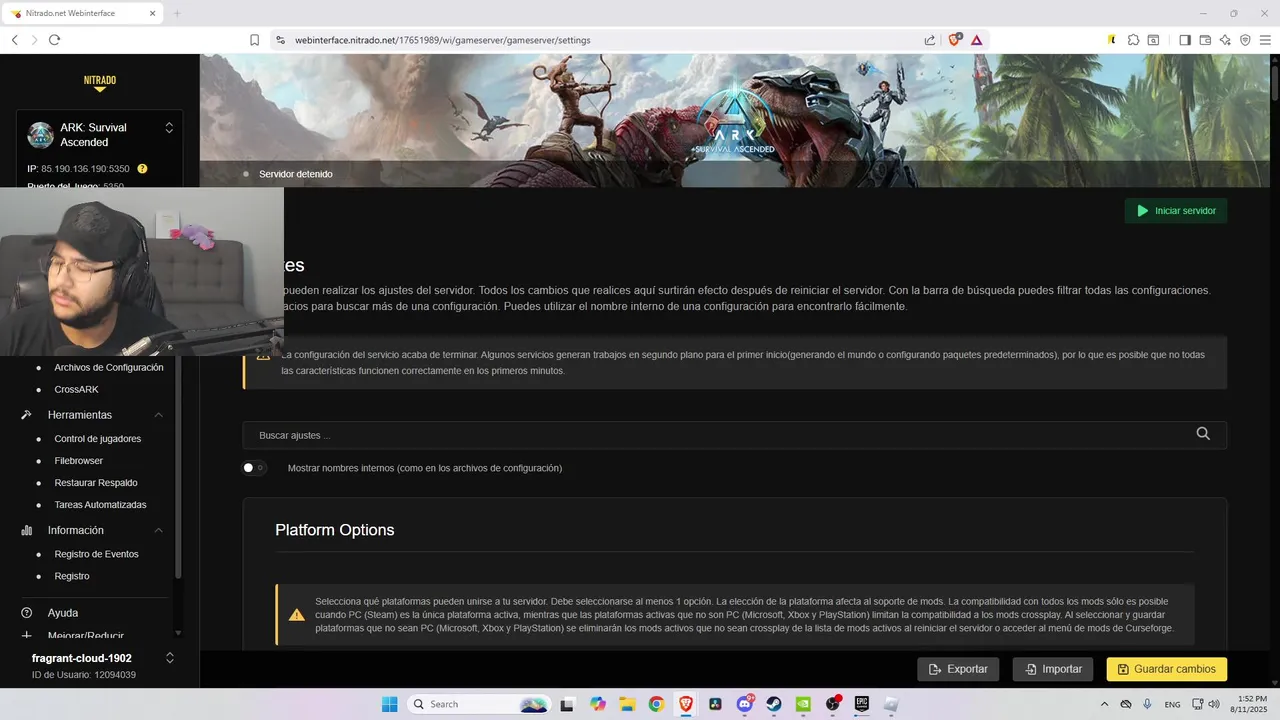The width and height of the screenshot is (1280, 720).
Task: Open the share page icon
Action: (930, 40)
